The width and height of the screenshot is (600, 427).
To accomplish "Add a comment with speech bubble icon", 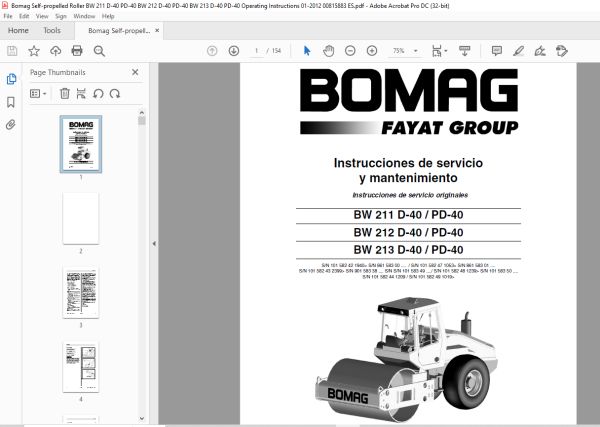I will 497,51.
